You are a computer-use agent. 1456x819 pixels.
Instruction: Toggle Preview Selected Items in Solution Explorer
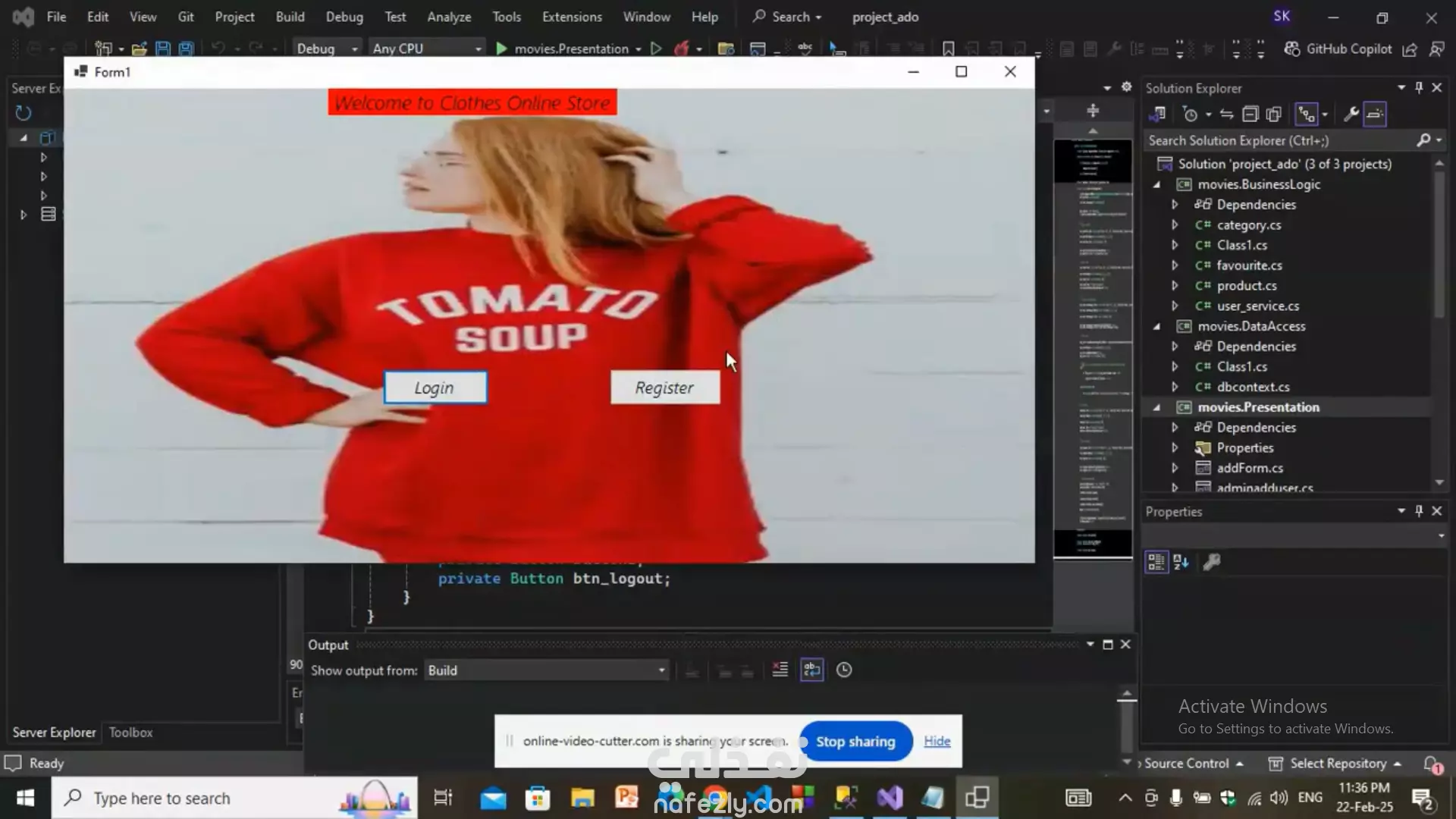1375,115
